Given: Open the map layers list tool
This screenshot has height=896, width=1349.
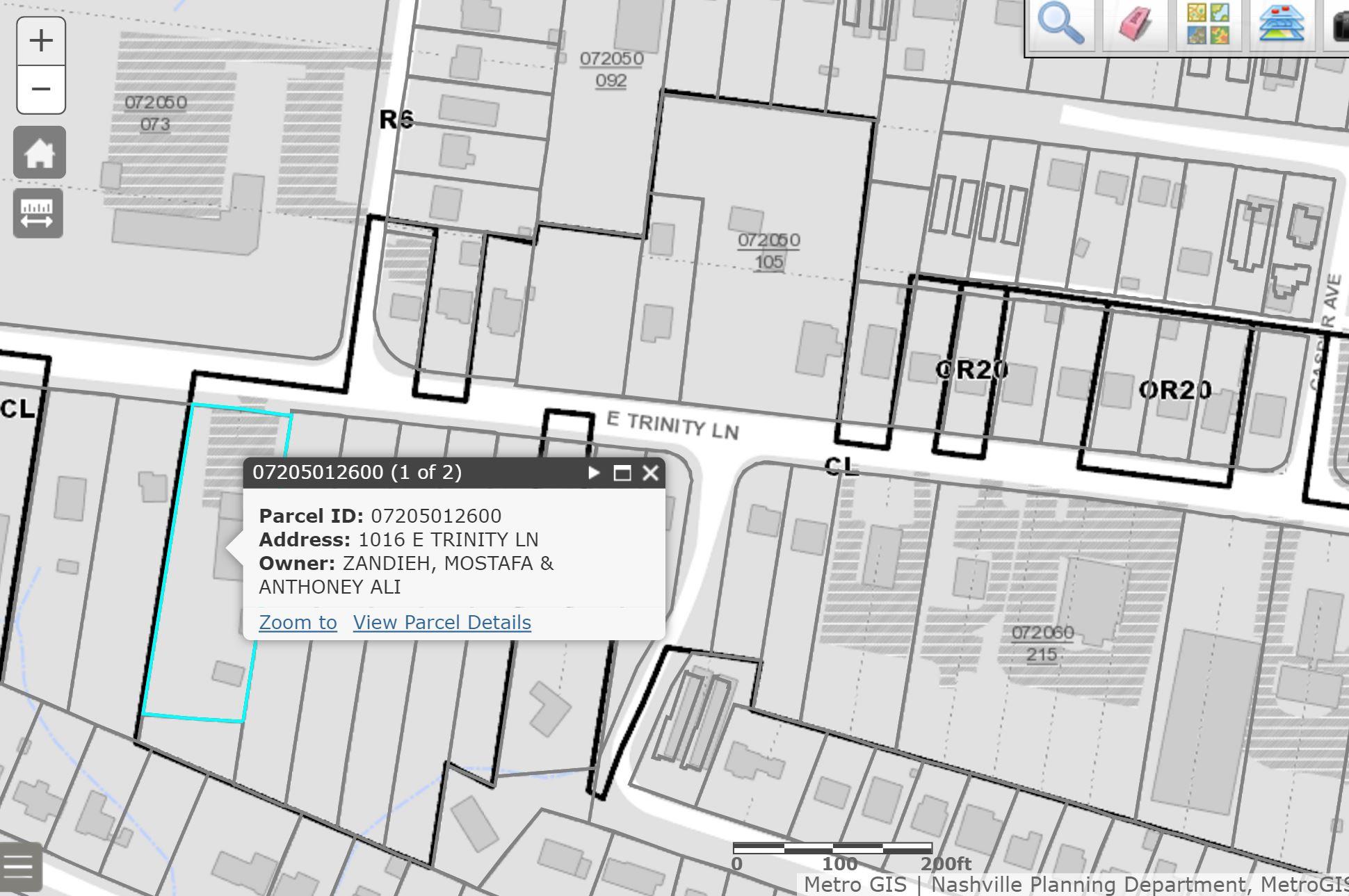Looking at the screenshot, I should [1282, 24].
